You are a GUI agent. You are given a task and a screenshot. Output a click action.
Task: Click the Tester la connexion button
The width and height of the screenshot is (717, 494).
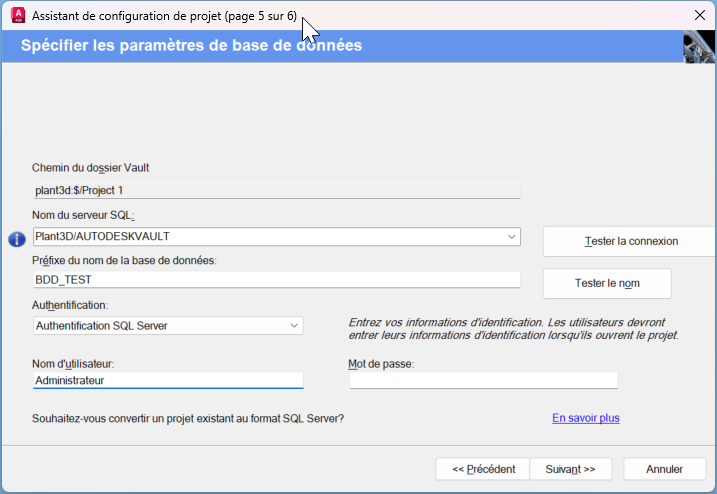click(x=630, y=241)
